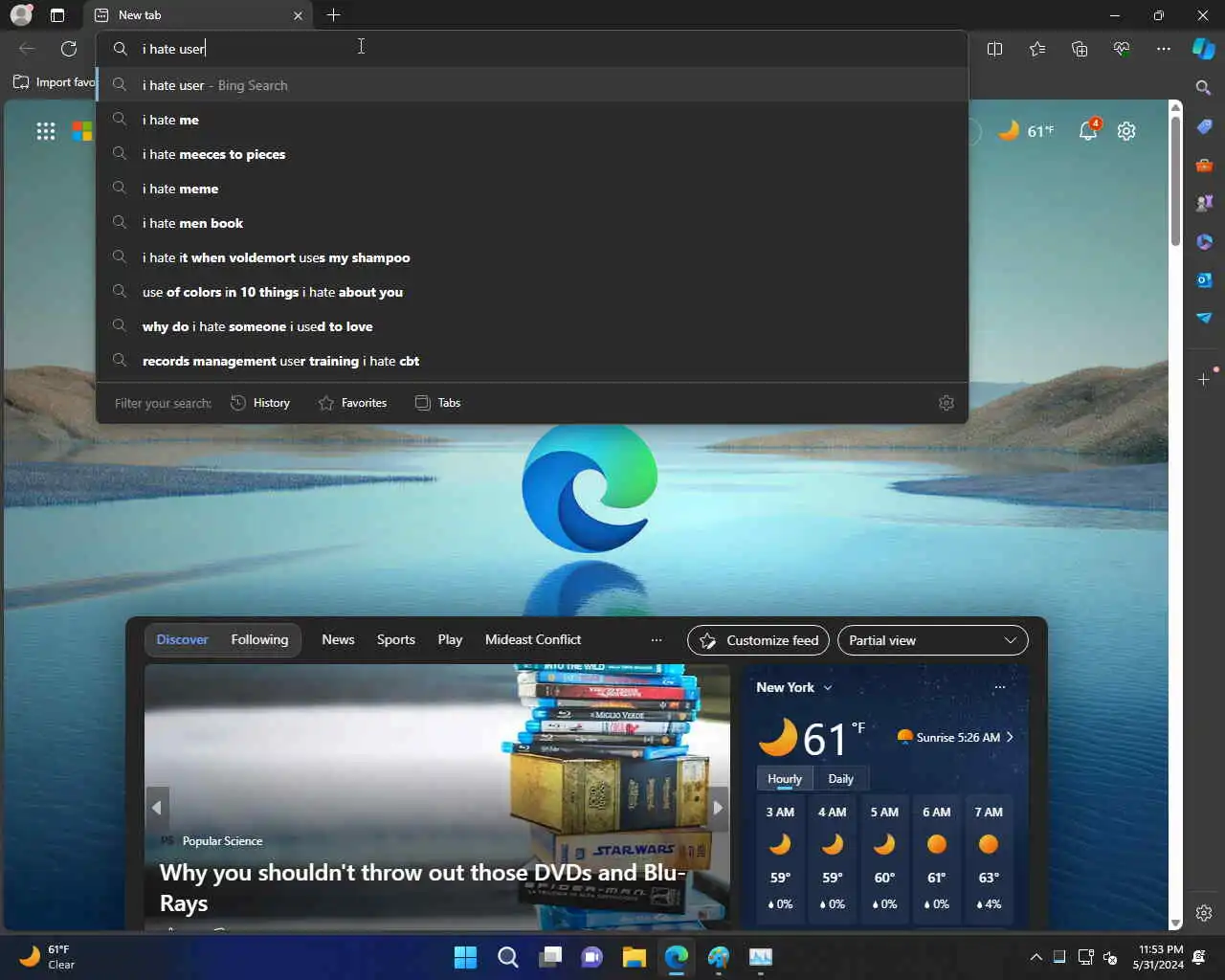
Task: Open Sports feed tab
Action: tap(396, 639)
